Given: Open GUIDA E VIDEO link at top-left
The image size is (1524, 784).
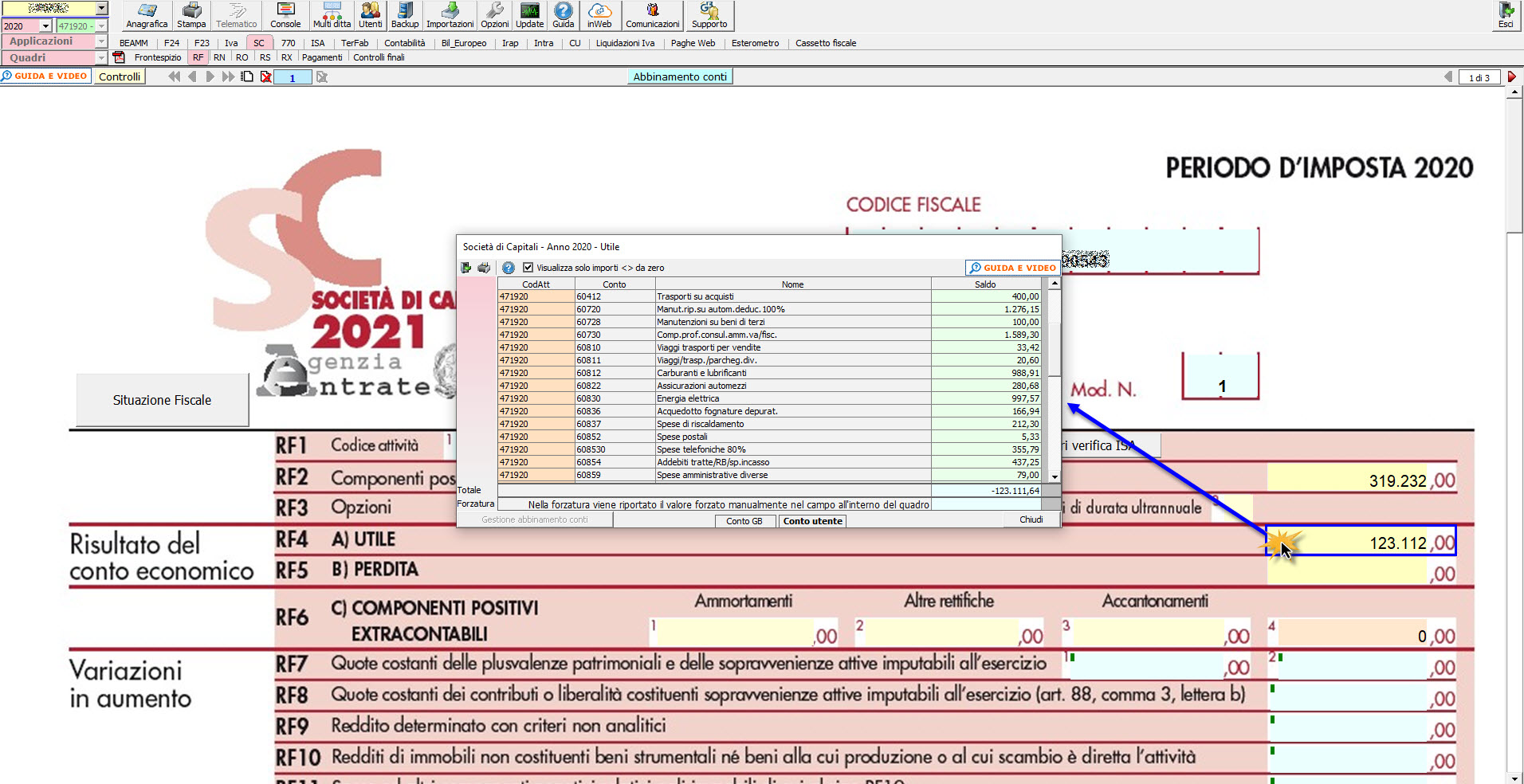Looking at the screenshot, I should tap(45, 76).
